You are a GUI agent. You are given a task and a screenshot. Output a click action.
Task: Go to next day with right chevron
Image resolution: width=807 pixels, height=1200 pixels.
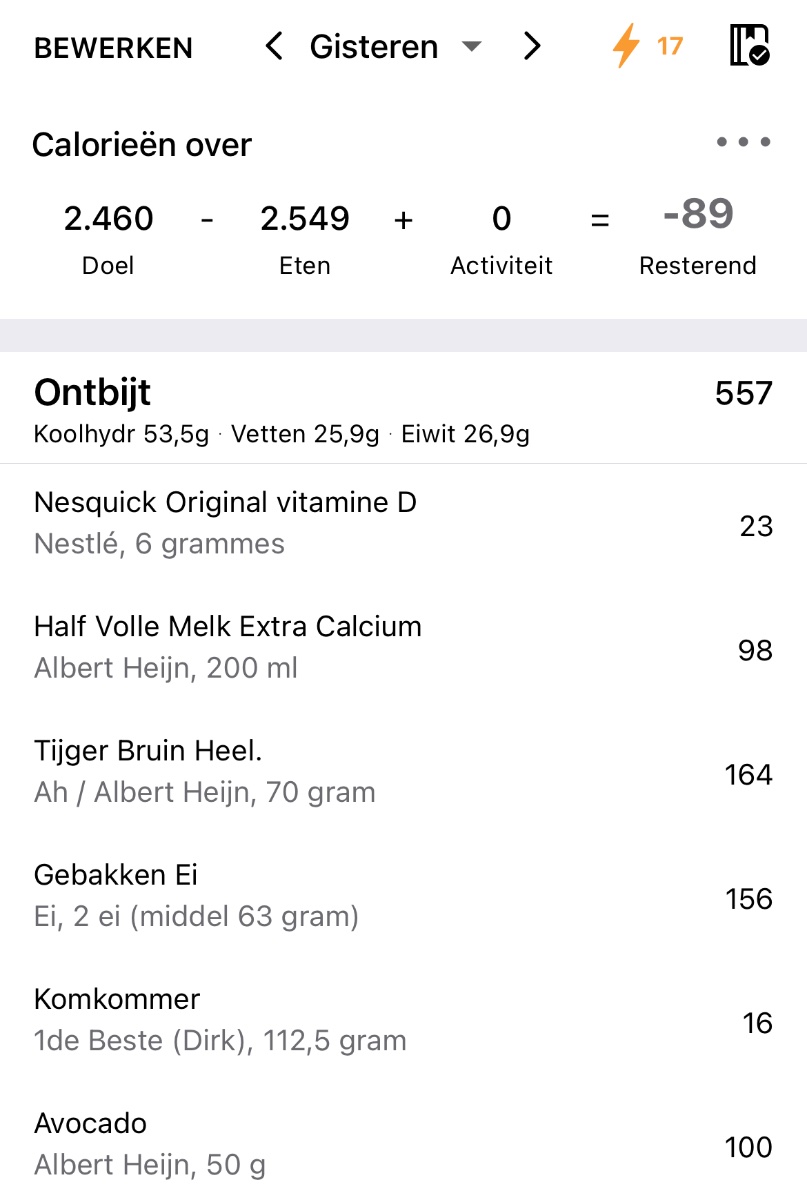point(532,46)
